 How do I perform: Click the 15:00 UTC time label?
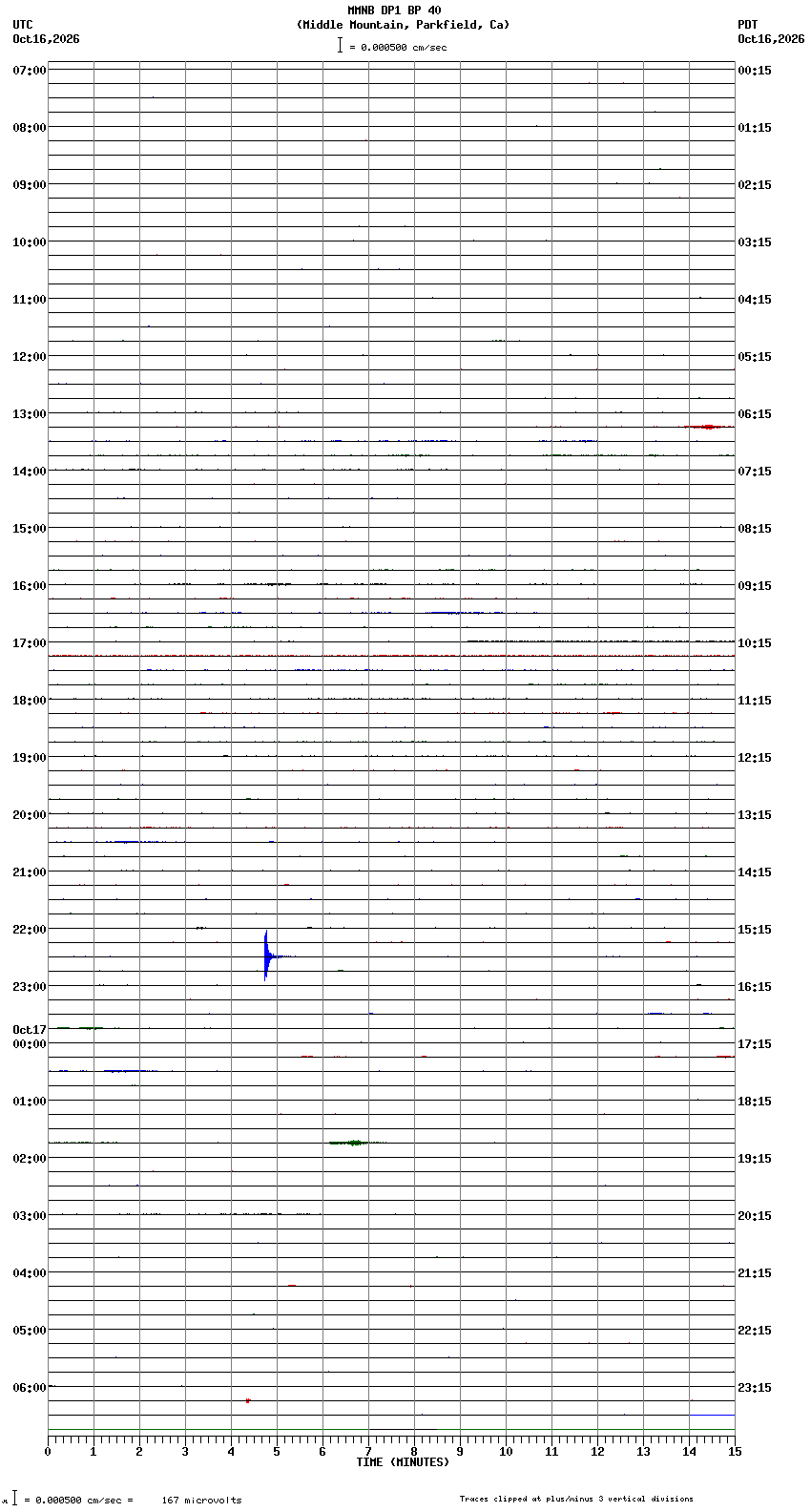pos(30,529)
